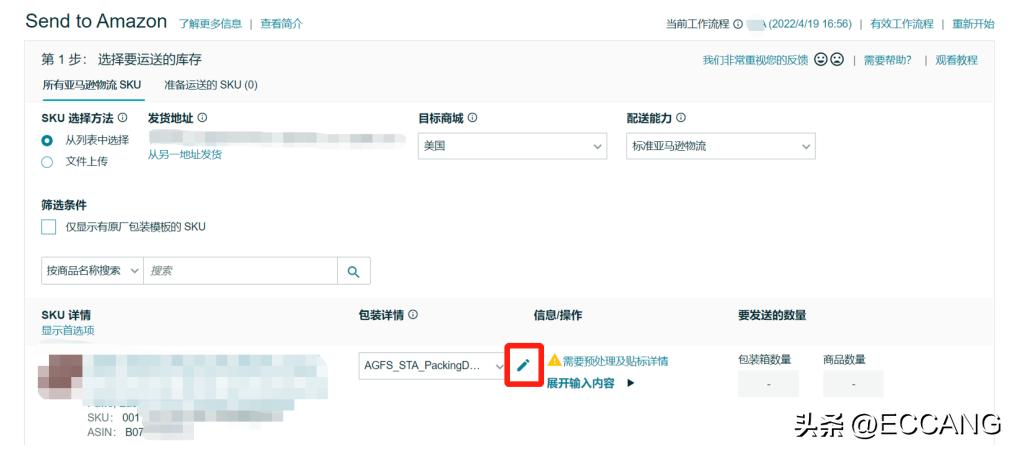Switch to 准备运送的 SKU (0) tab
The width and height of the screenshot is (1016, 453).
coord(211,85)
